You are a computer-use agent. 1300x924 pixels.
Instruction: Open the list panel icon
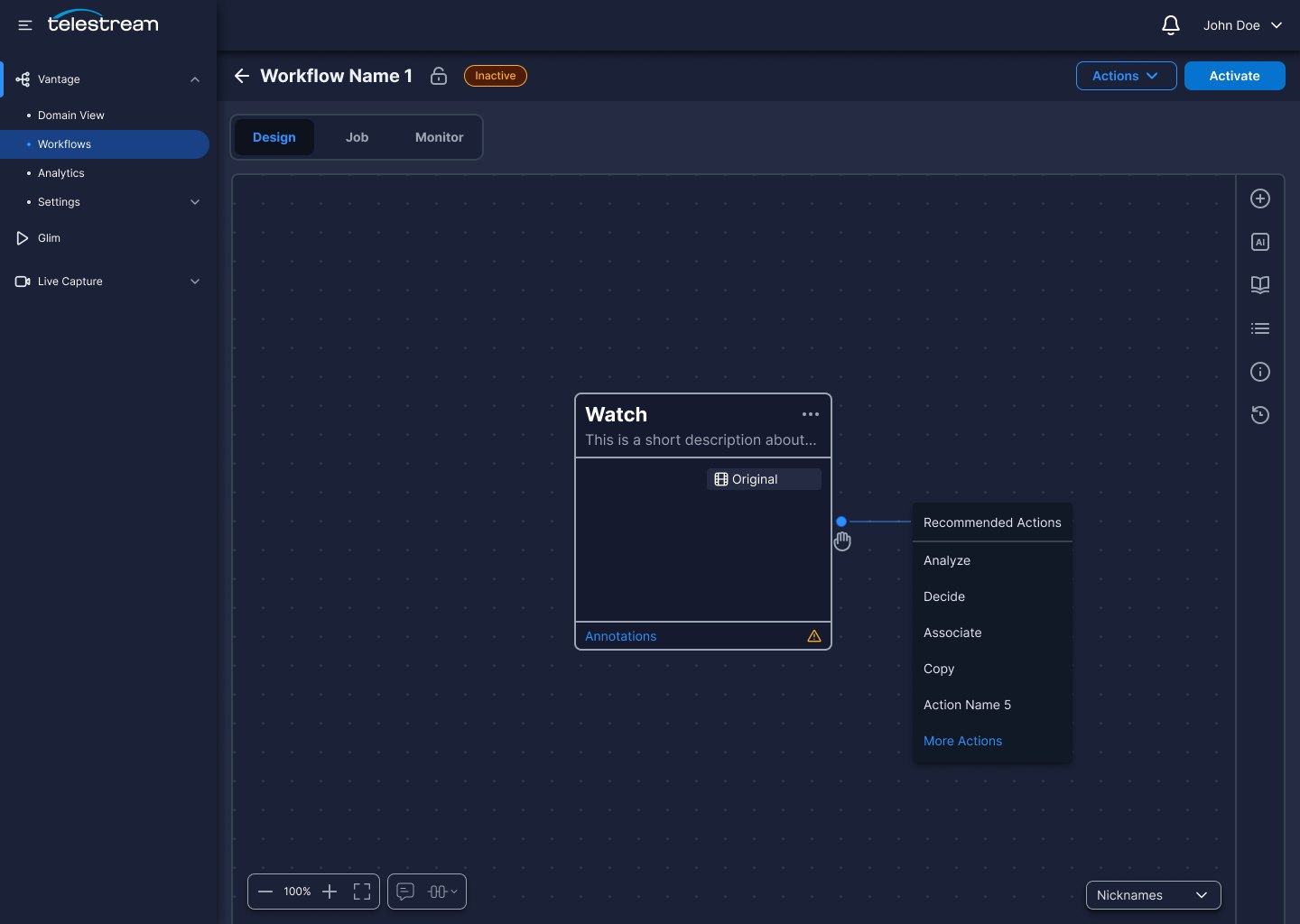click(x=1260, y=328)
